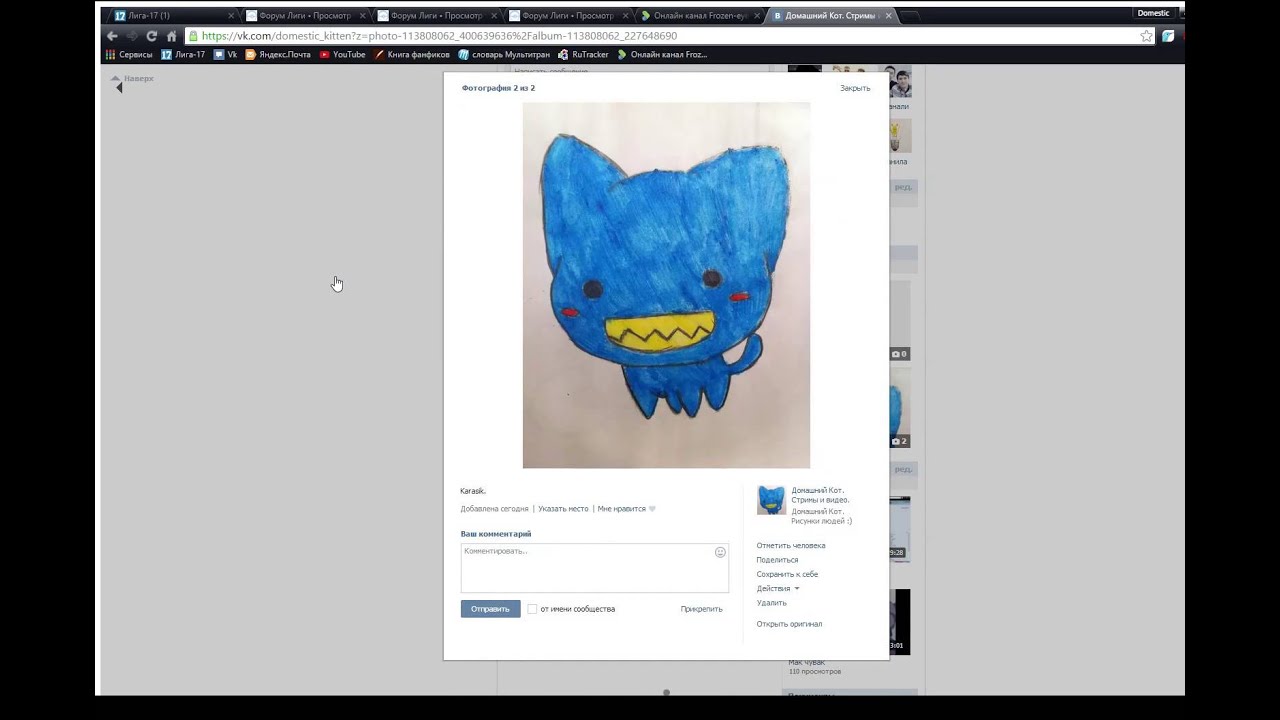This screenshot has width=1280, height=720.
Task: Click the heart icon beside Мне нравится
Action: pos(652,509)
